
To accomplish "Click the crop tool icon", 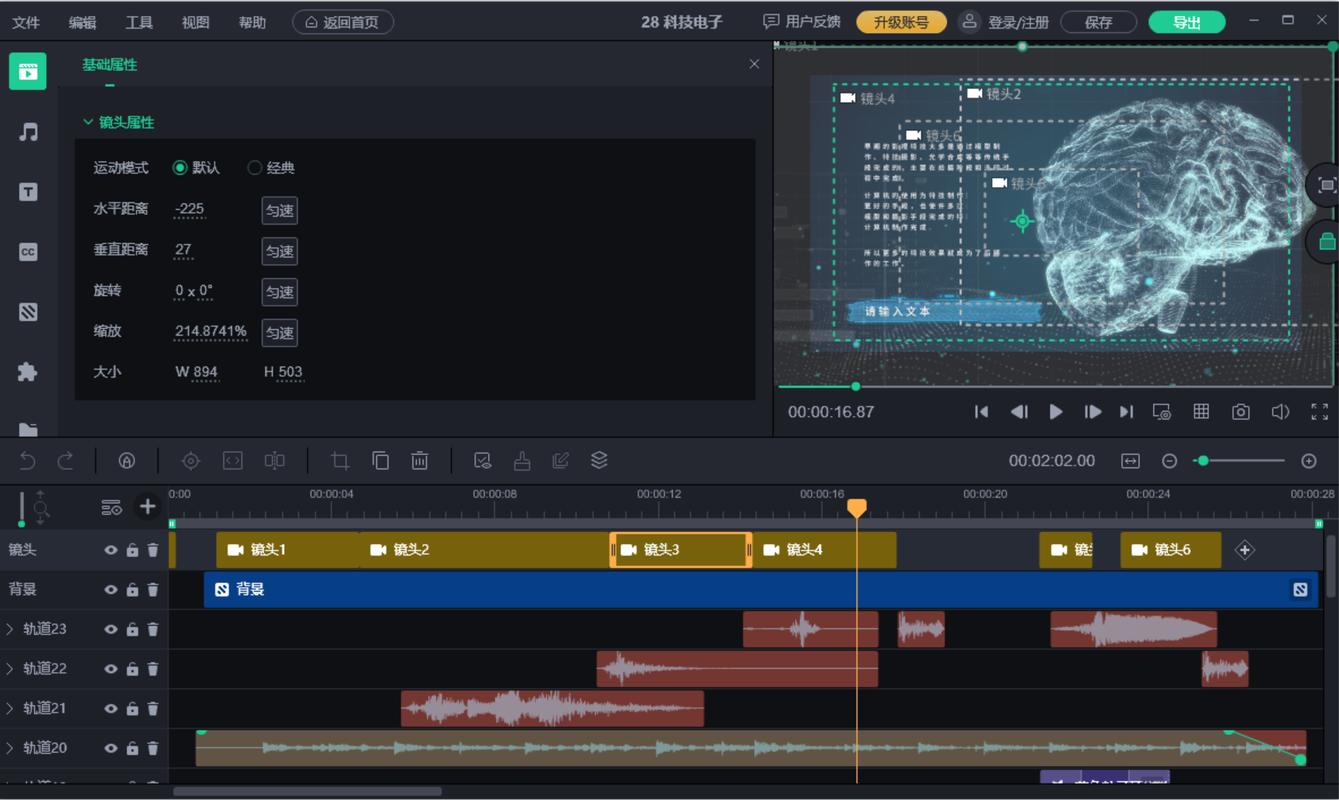I will pyautogui.click(x=340, y=460).
